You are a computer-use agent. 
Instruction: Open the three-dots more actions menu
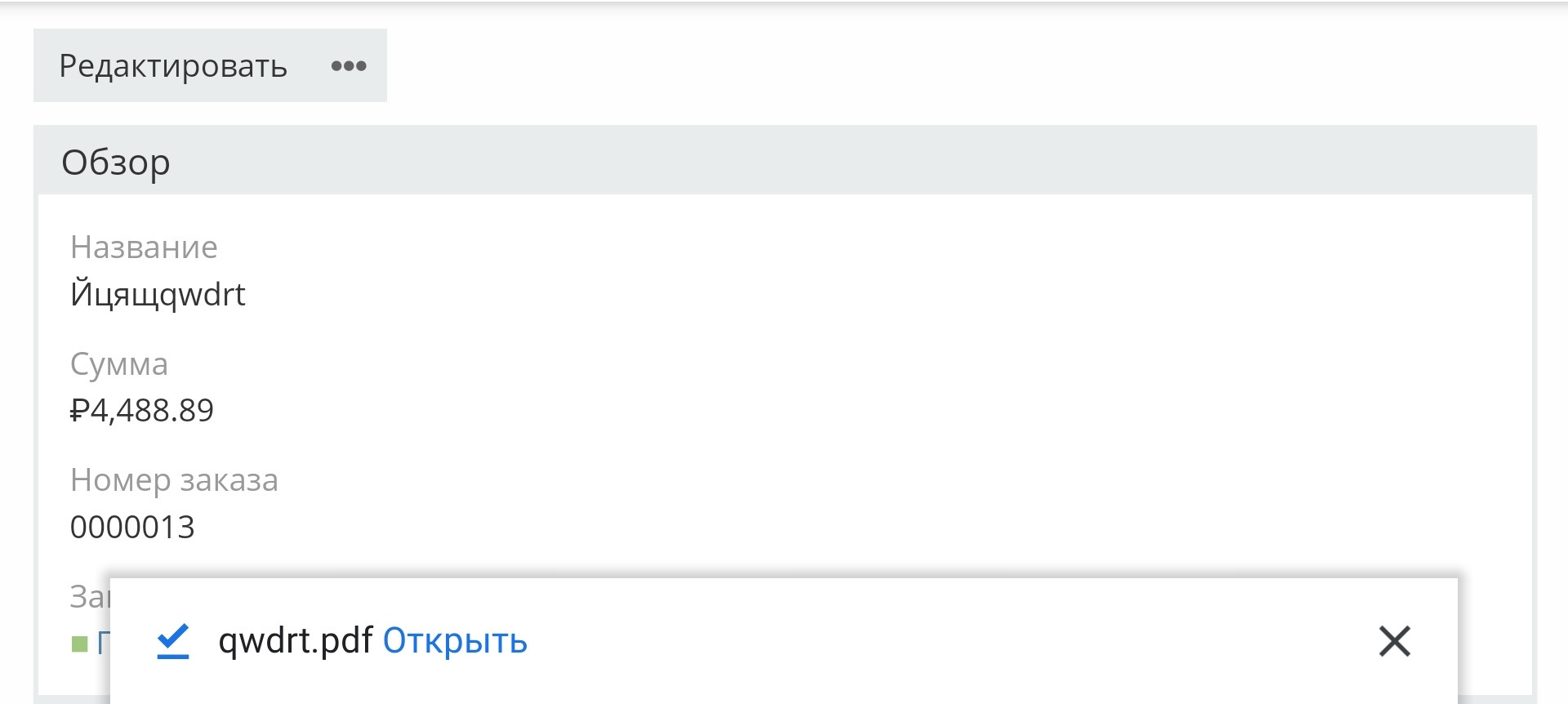[349, 66]
